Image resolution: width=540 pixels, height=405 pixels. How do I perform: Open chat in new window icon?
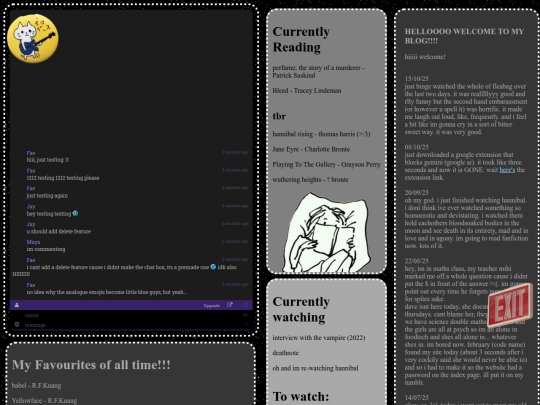coord(230,305)
